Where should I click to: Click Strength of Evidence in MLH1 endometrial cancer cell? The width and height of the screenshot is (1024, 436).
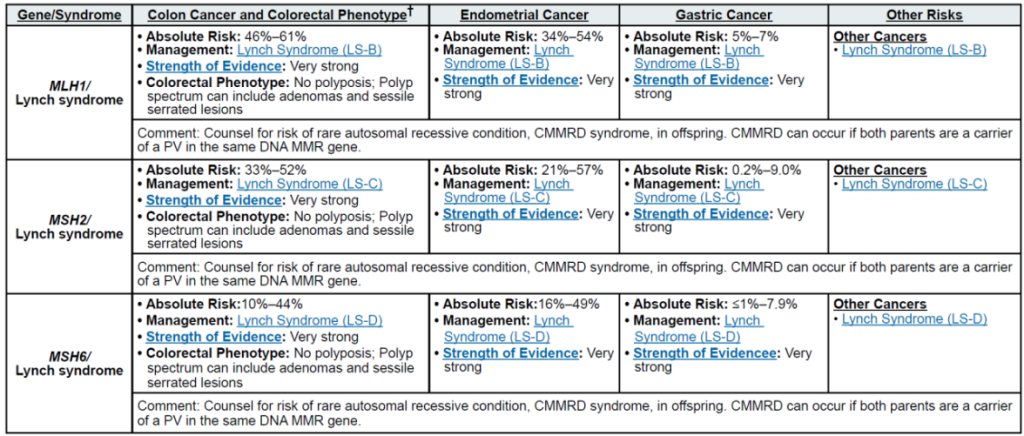pos(511,79)
